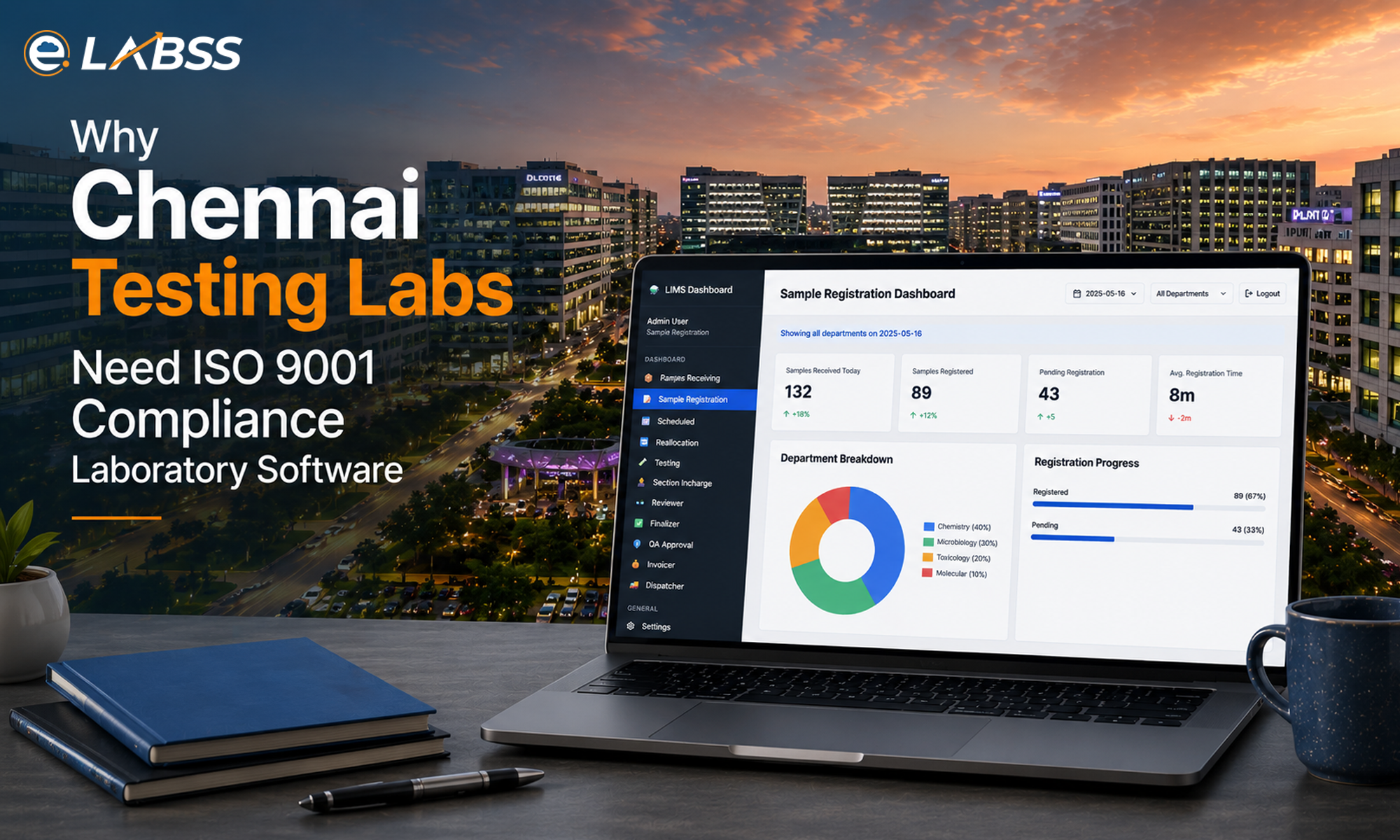Click the Logout button
This screenshot has height=840, width=1400.
[1262, 293]
